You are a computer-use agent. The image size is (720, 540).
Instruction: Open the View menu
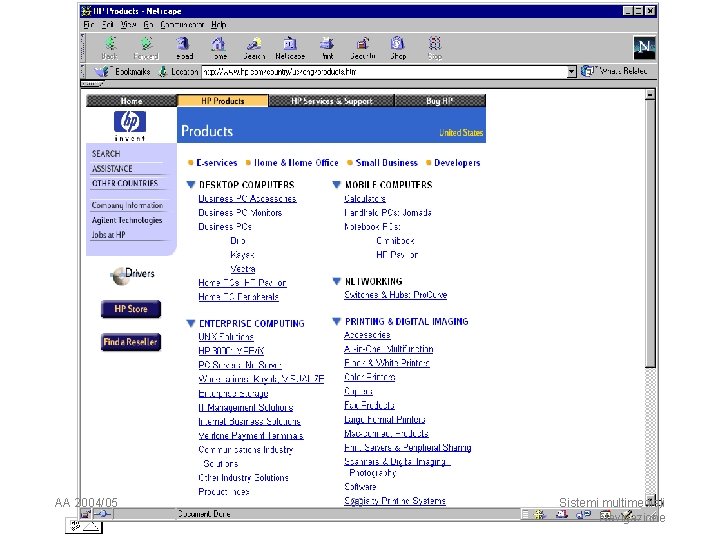point(129,25)
